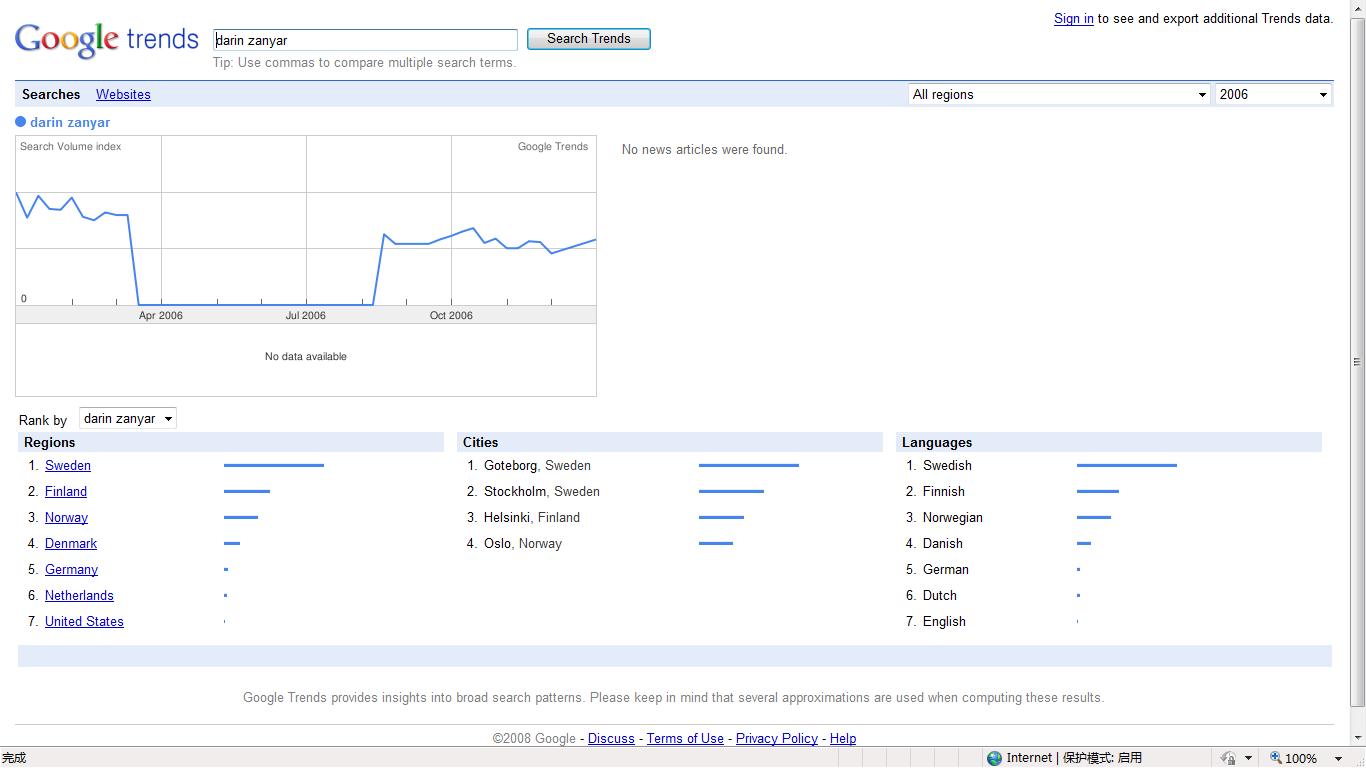Switch to the Websites tab
This screenshot has height=768, width=1366.
[123, 94]
